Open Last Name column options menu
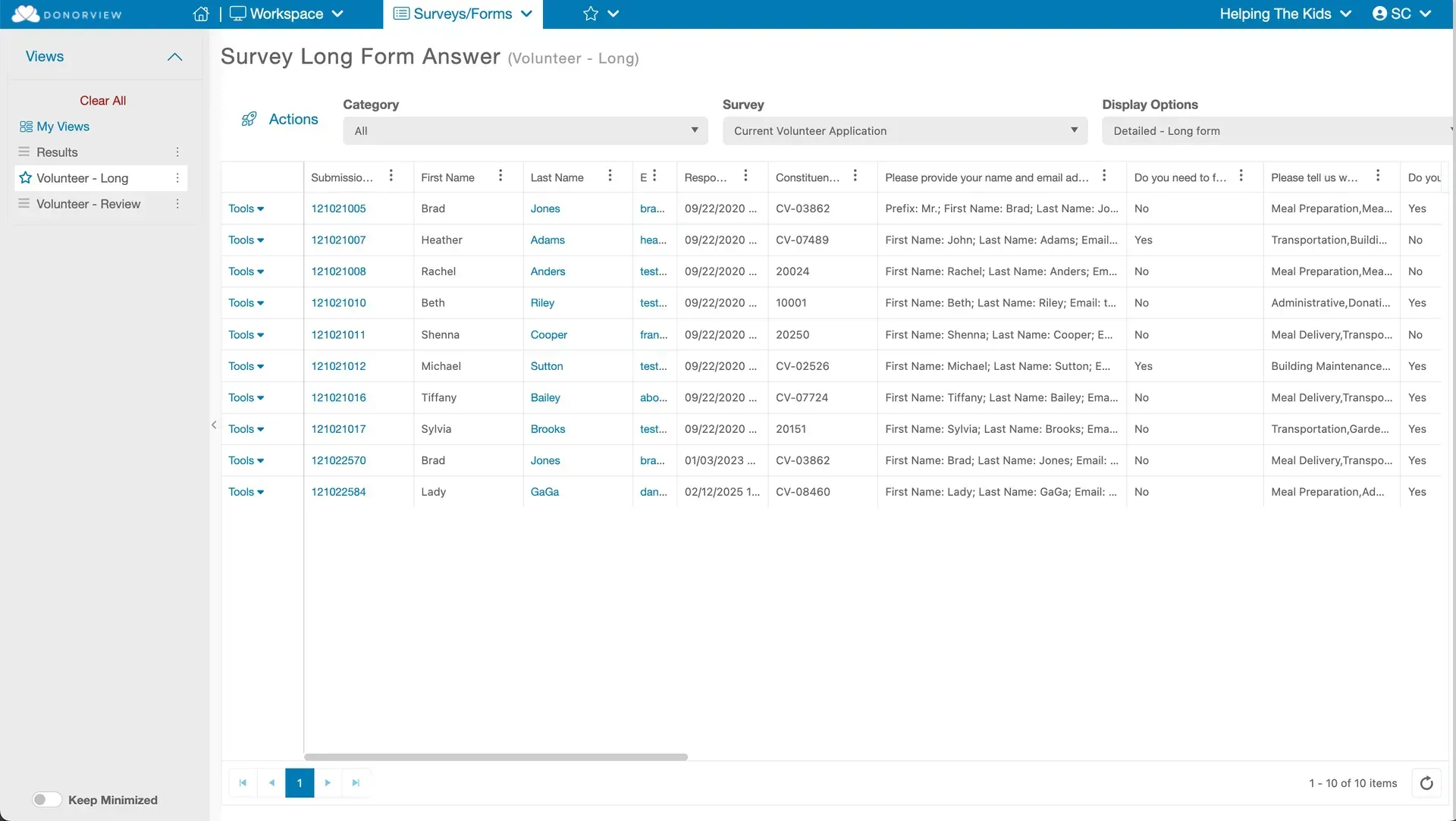Screen dimensions: 1456x821 point(610,176)
